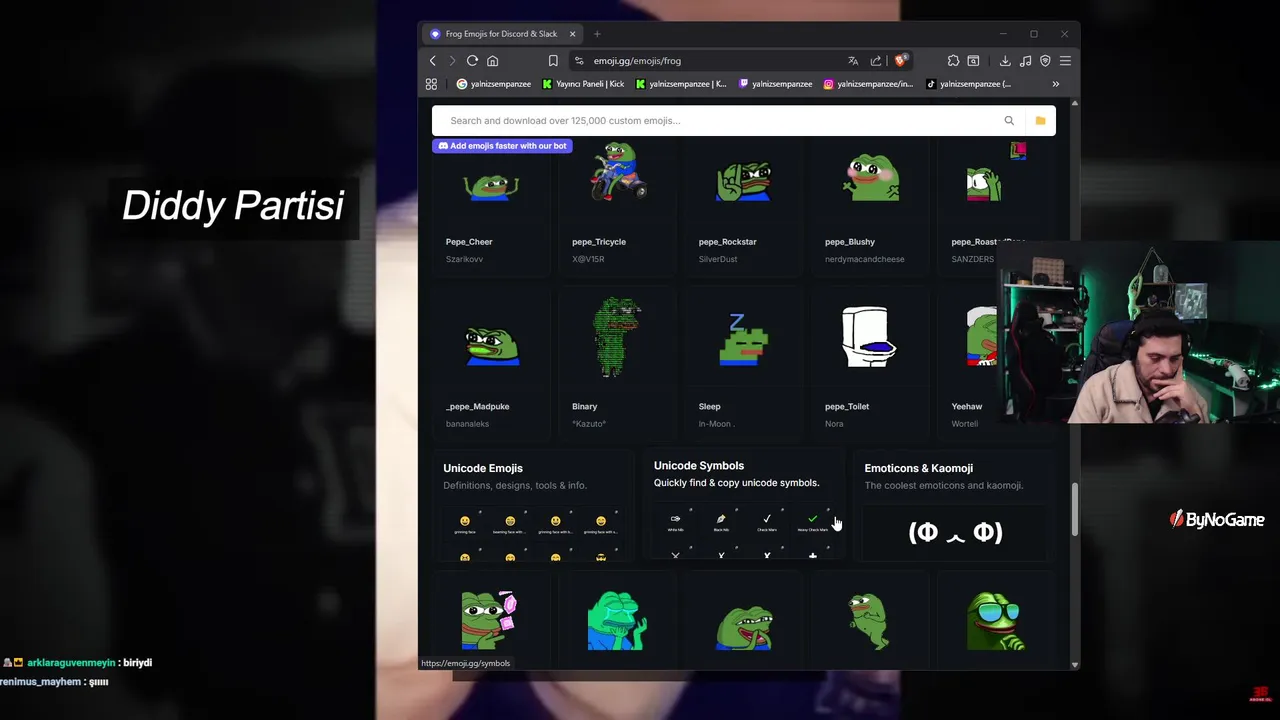
Task: Go back to the previous page
Action: pyautogui.click(x=433, y=61)
